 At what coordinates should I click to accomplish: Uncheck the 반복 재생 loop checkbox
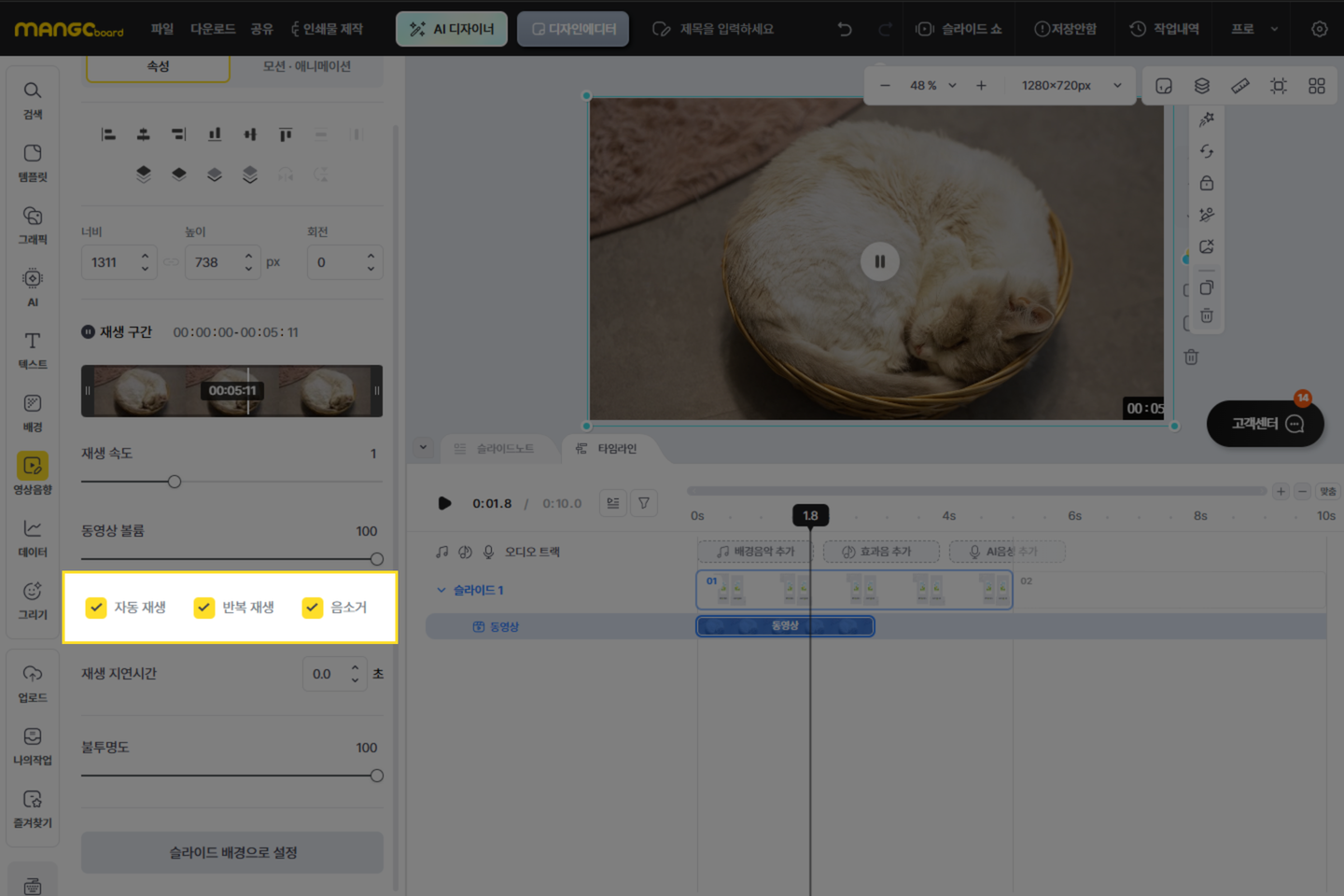[204, 608]
